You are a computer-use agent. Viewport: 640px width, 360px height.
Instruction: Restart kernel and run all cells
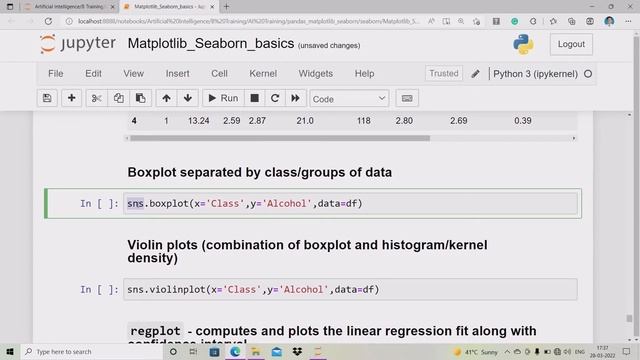pos(296,98)
